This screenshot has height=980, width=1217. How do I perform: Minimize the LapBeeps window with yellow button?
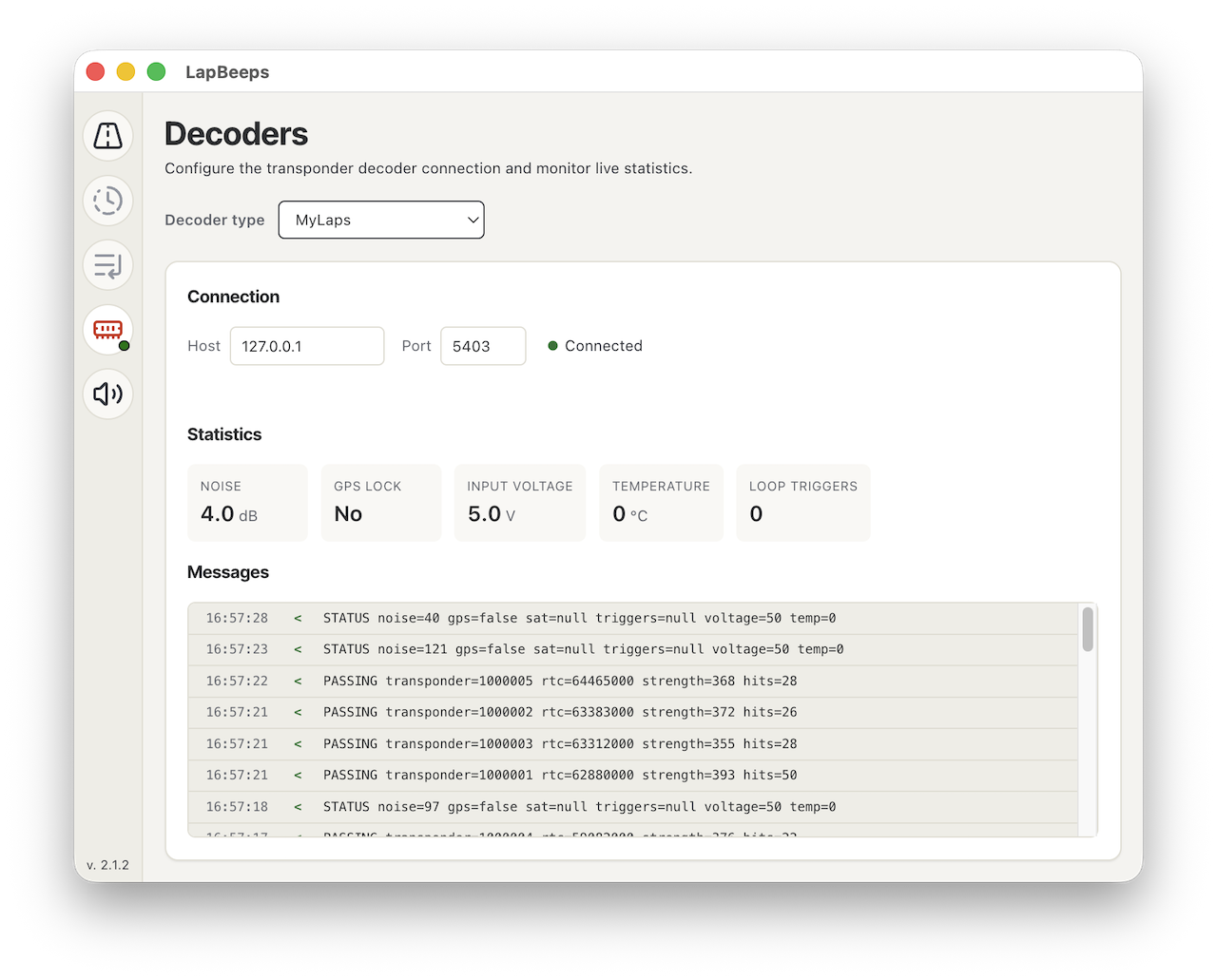click(126, 71)
